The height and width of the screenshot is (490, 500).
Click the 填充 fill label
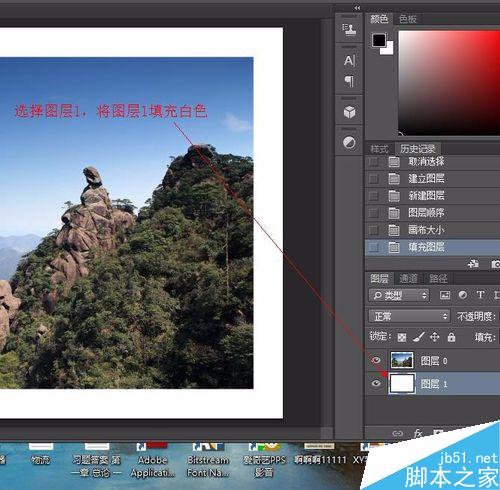coord(485,337)
